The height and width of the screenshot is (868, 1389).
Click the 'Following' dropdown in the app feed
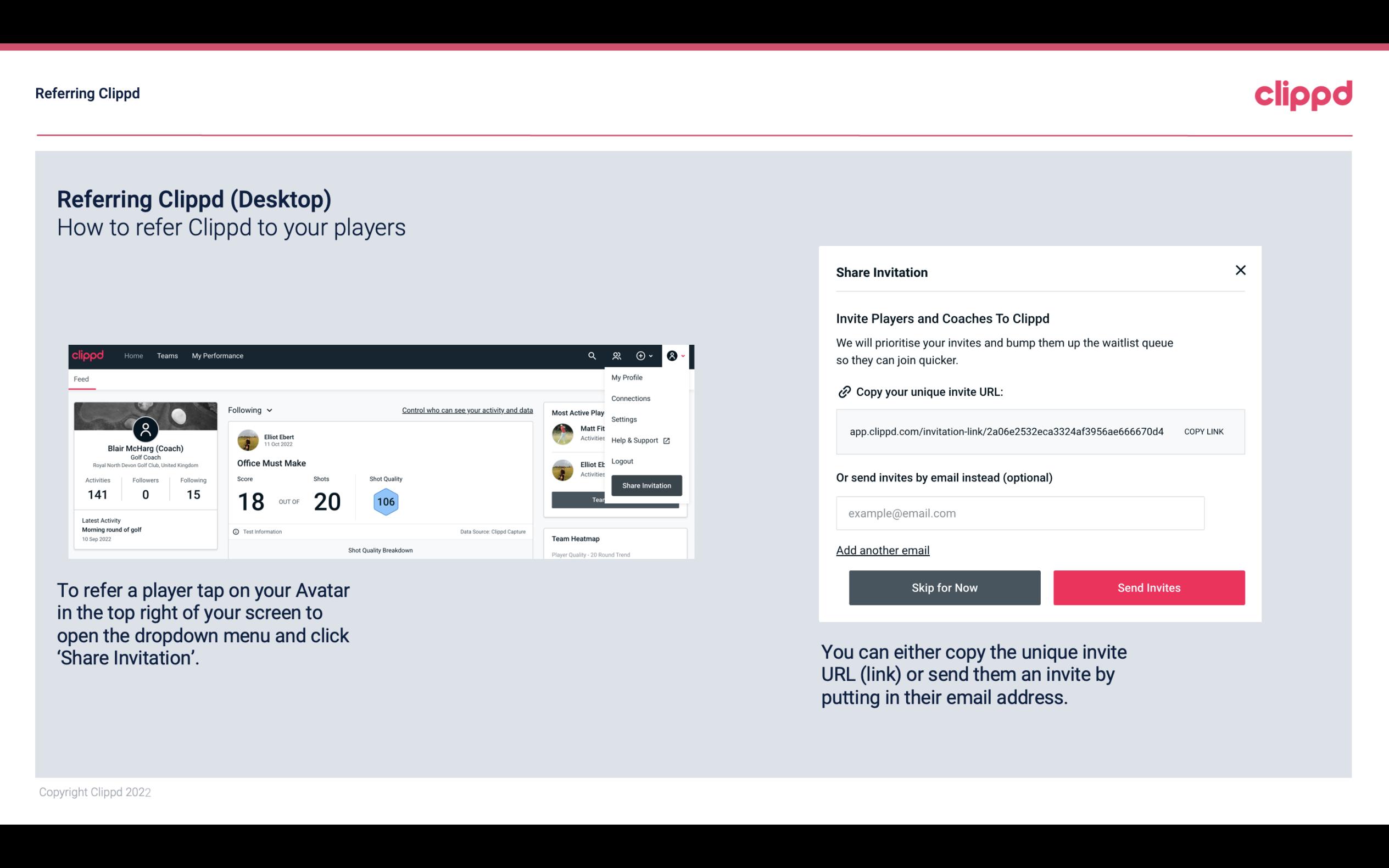pos(249,410)
